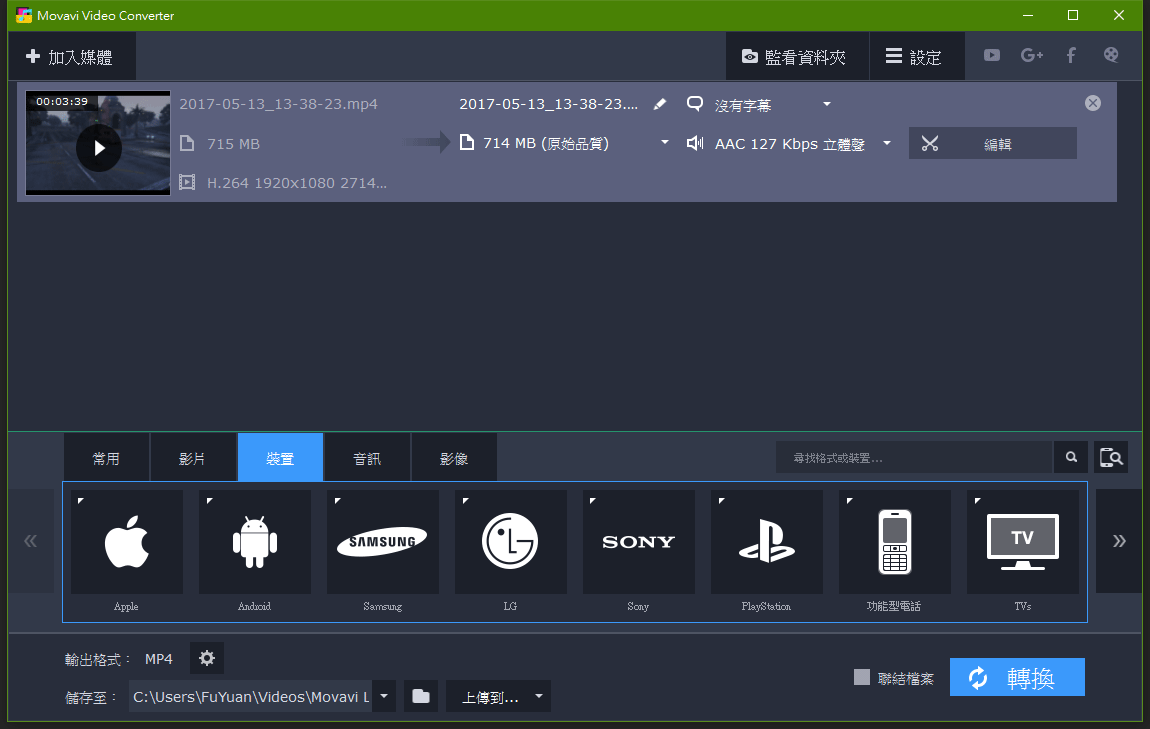Viewport: 1150px width, 729px height.
Task: Browse output folder with the folder icon
Action: 420,696
